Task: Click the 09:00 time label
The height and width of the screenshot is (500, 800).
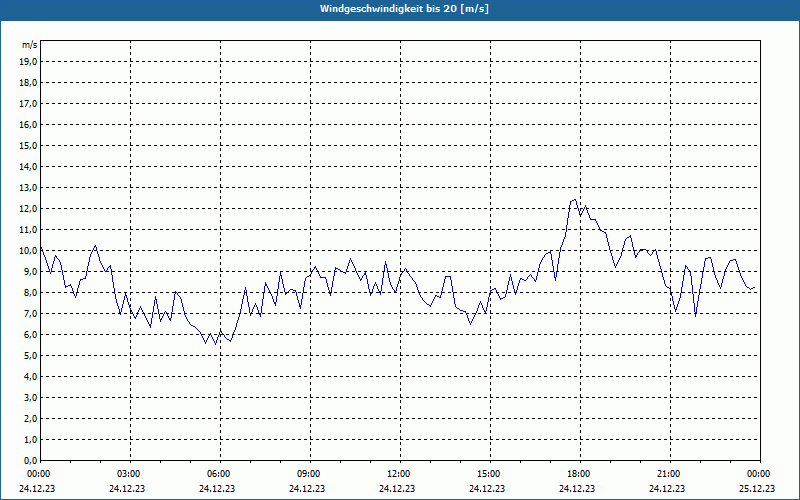Action: pos(309,474)
